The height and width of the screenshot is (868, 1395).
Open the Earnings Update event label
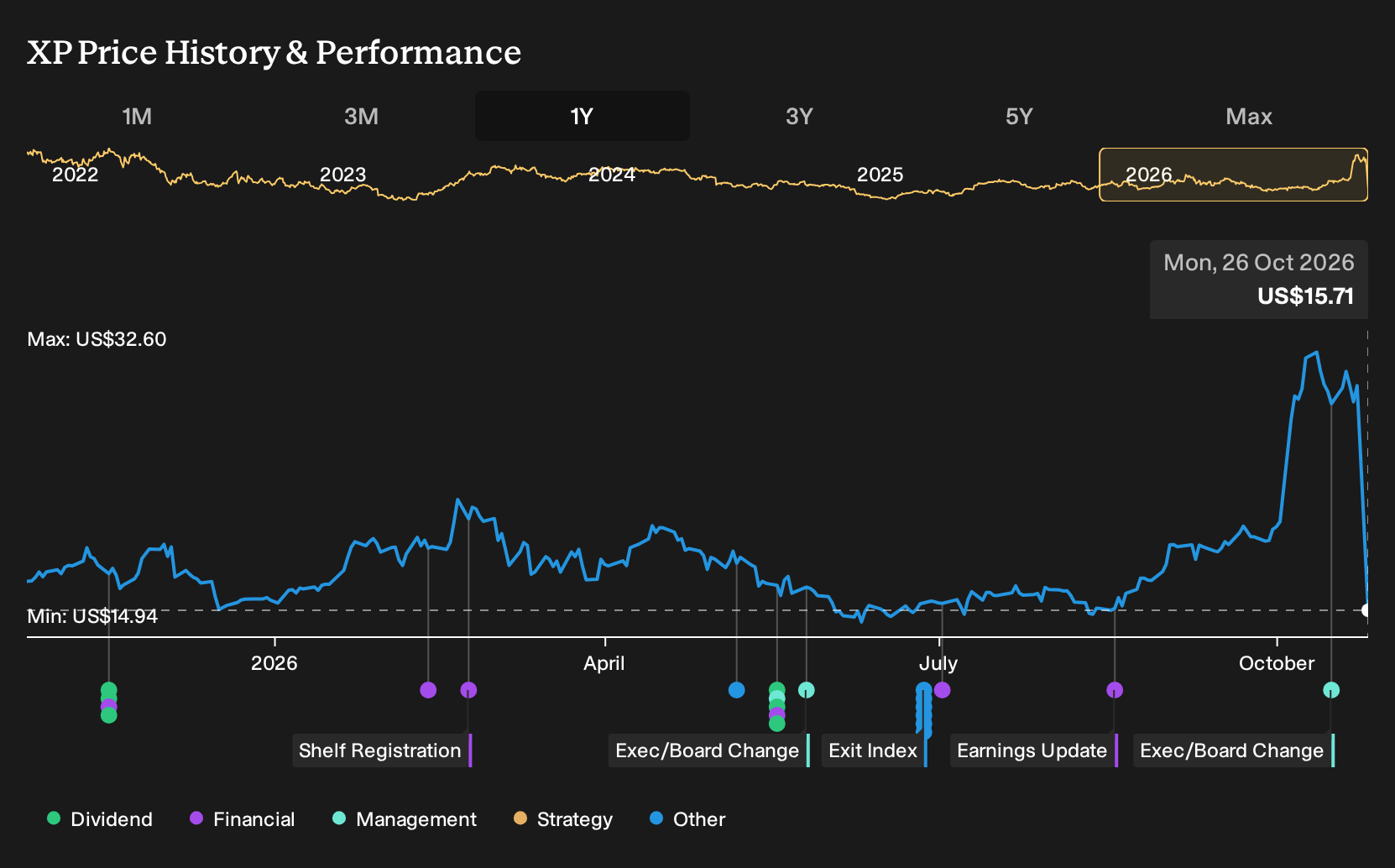pyautogui.click(x=1034, y=750)
